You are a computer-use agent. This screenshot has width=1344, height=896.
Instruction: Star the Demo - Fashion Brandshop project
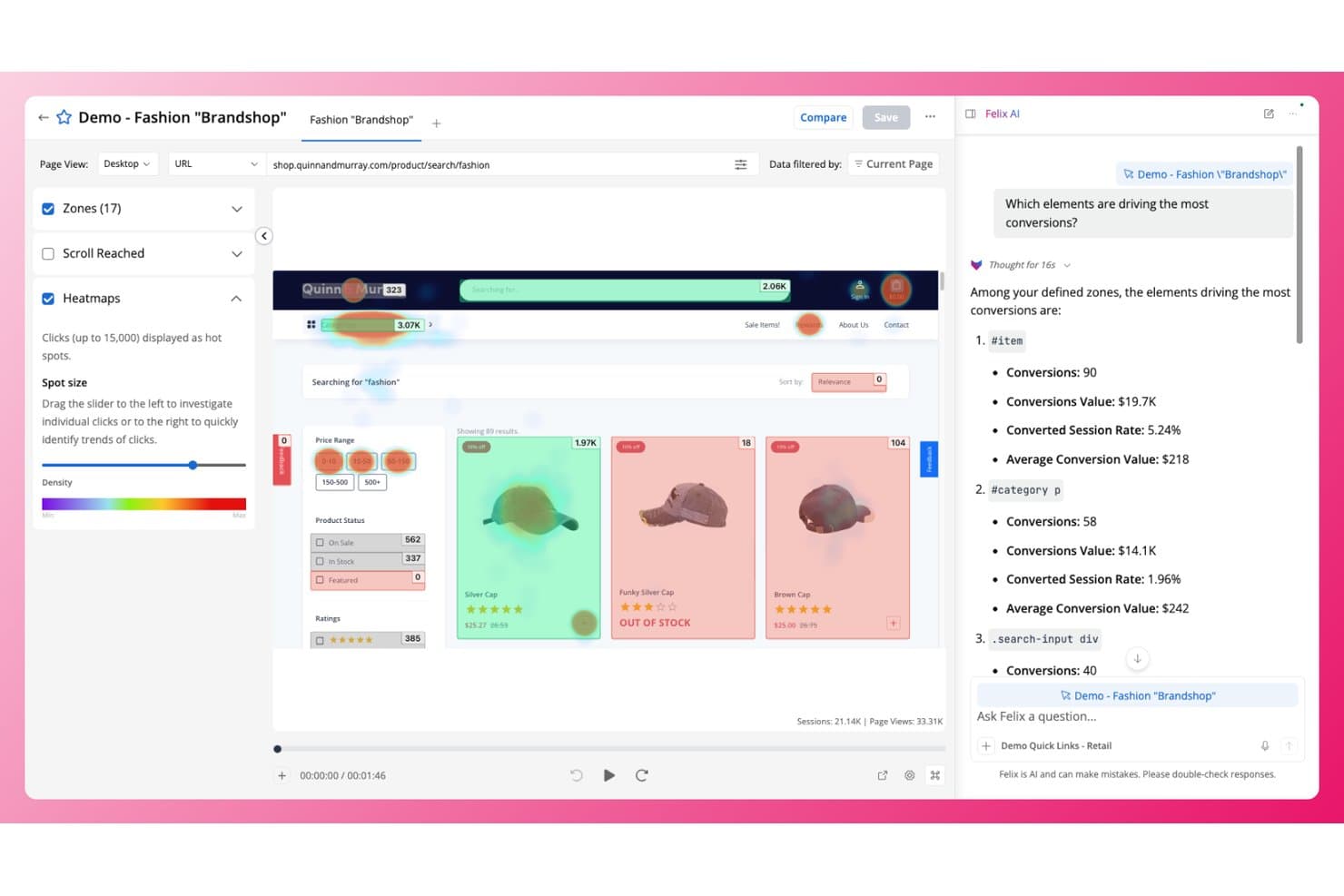tap(64, 117)
